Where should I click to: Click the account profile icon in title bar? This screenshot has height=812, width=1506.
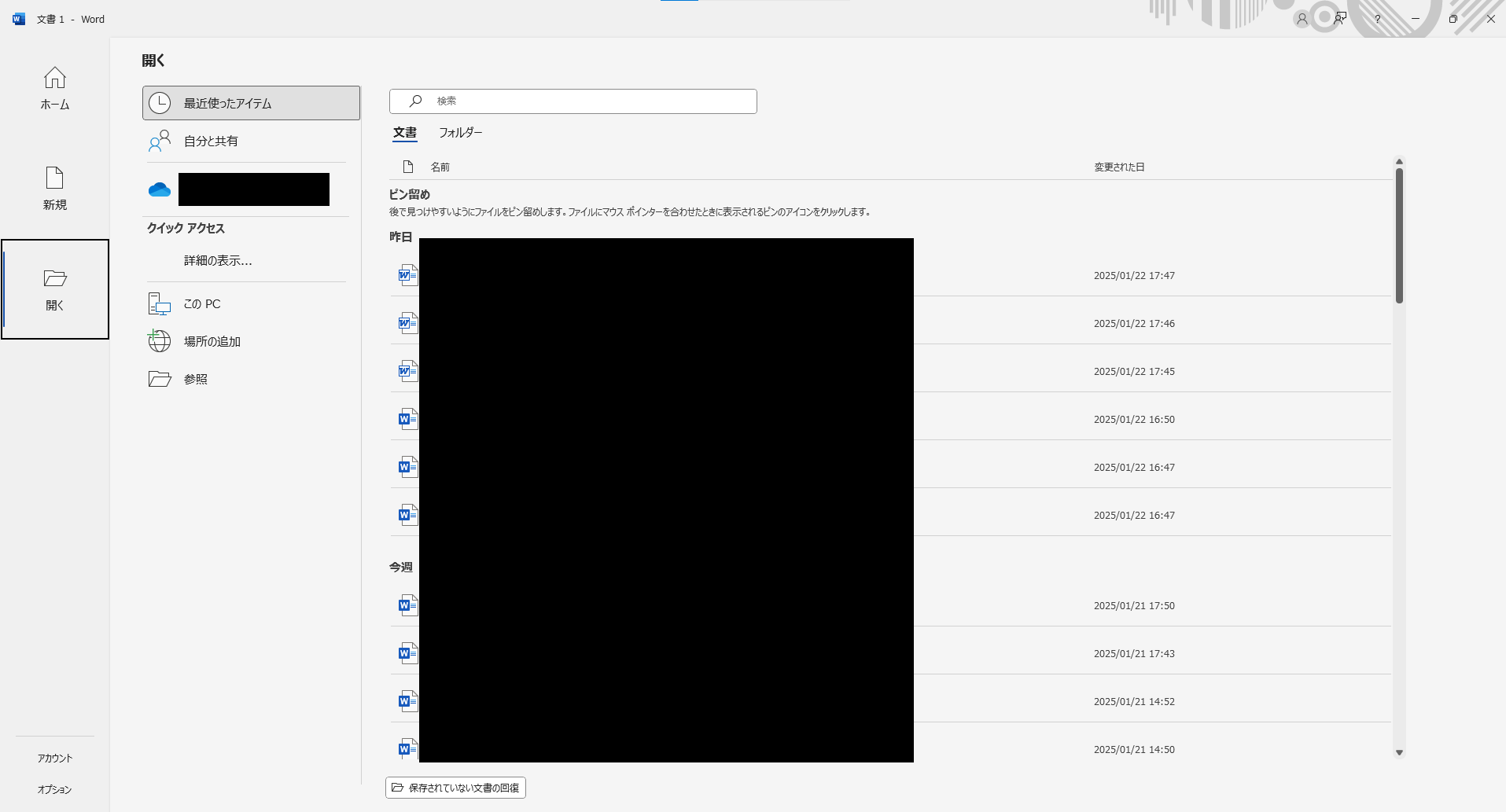coord(1302,19)
